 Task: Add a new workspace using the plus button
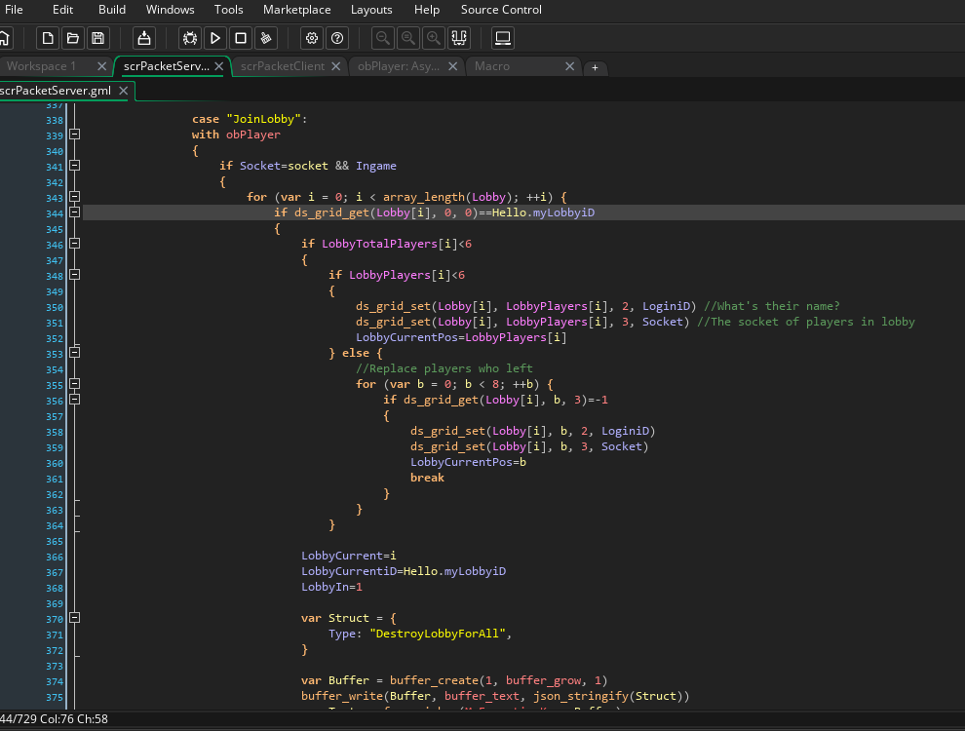click(x=595, y=67)
